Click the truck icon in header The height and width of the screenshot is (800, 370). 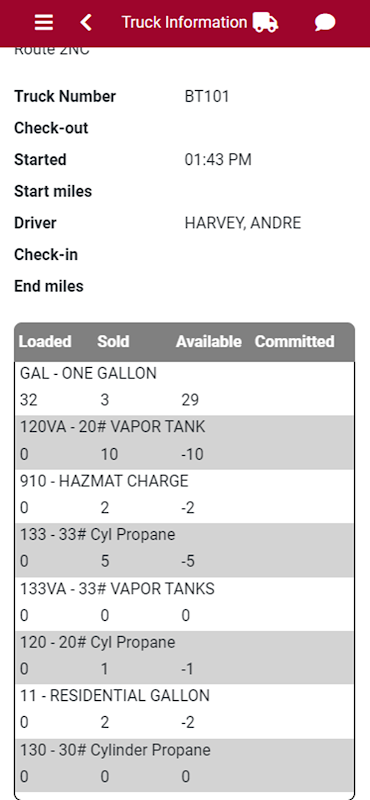coord(265,22)
